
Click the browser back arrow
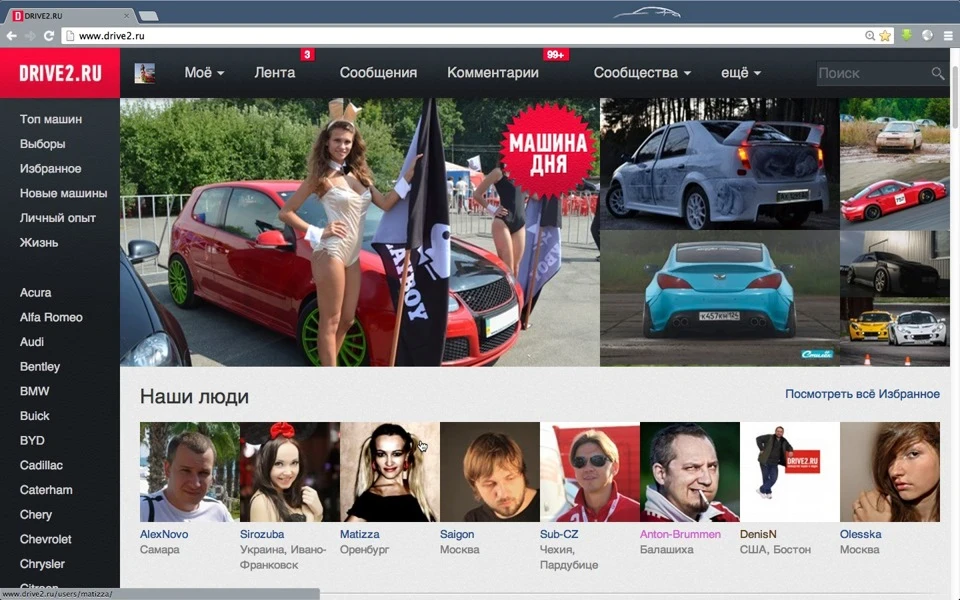(x=11, y=36)
